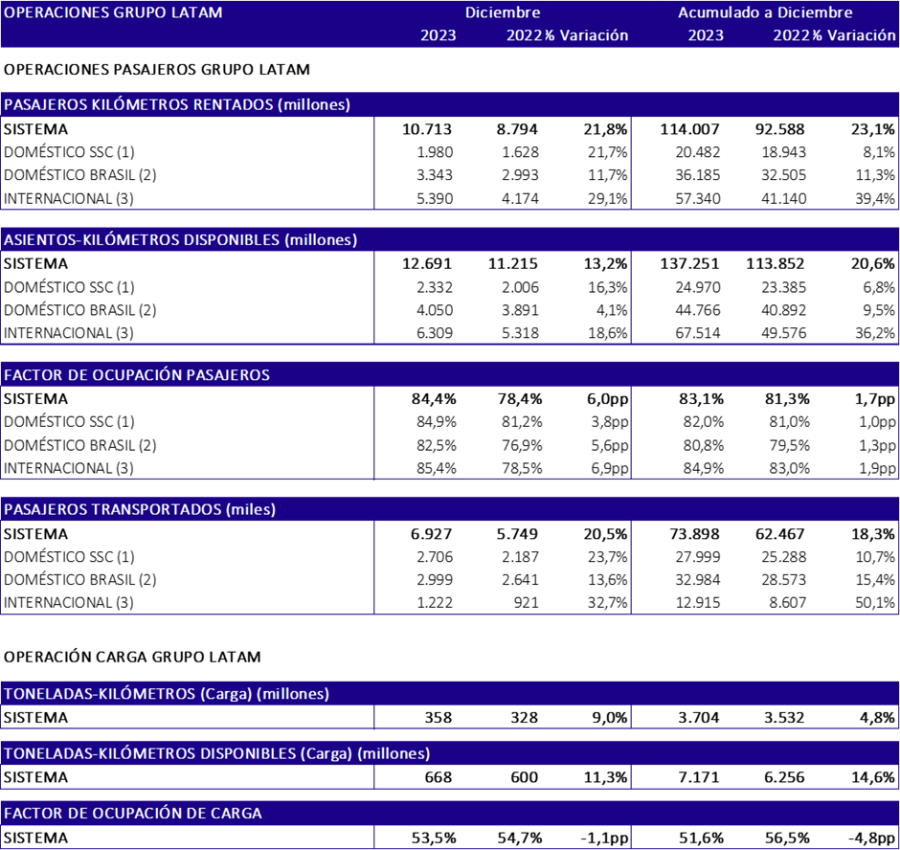Select ASK Sistema December 2022 value 11.215
This screenshot has height=850, width=900.
click(513, 264)
